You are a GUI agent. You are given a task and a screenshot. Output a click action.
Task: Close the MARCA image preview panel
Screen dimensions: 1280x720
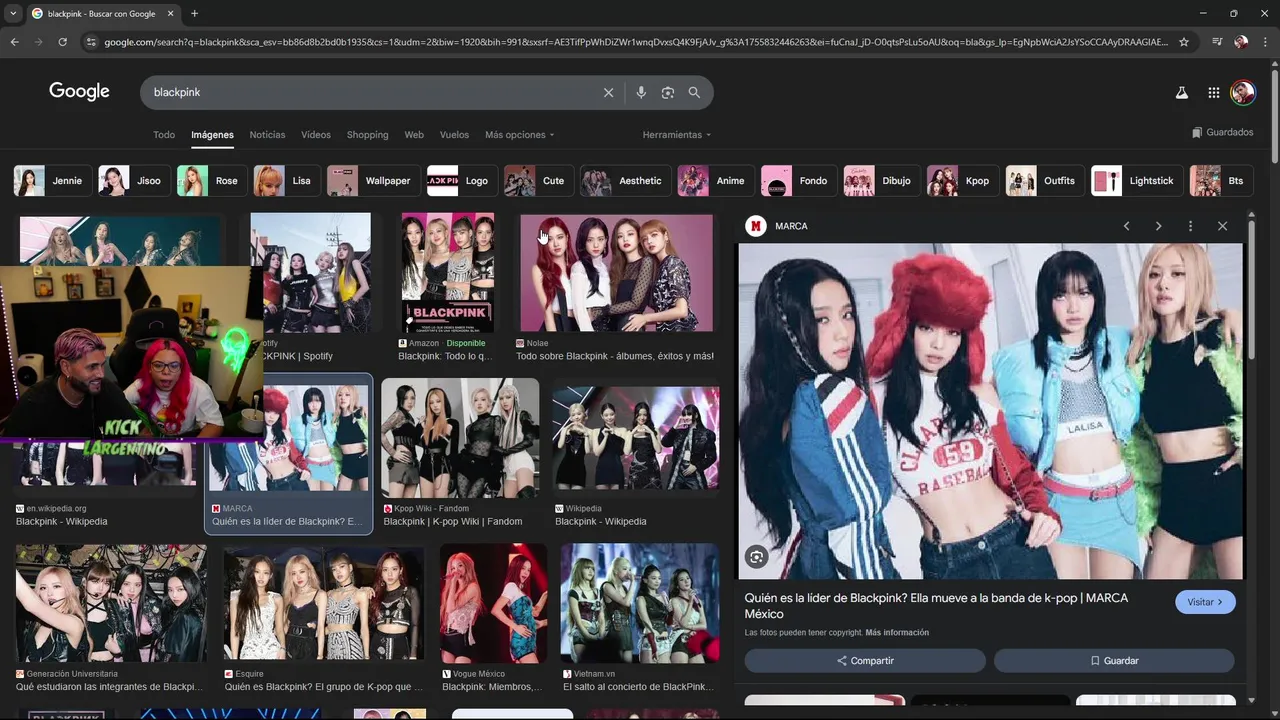pos(1222,226)
